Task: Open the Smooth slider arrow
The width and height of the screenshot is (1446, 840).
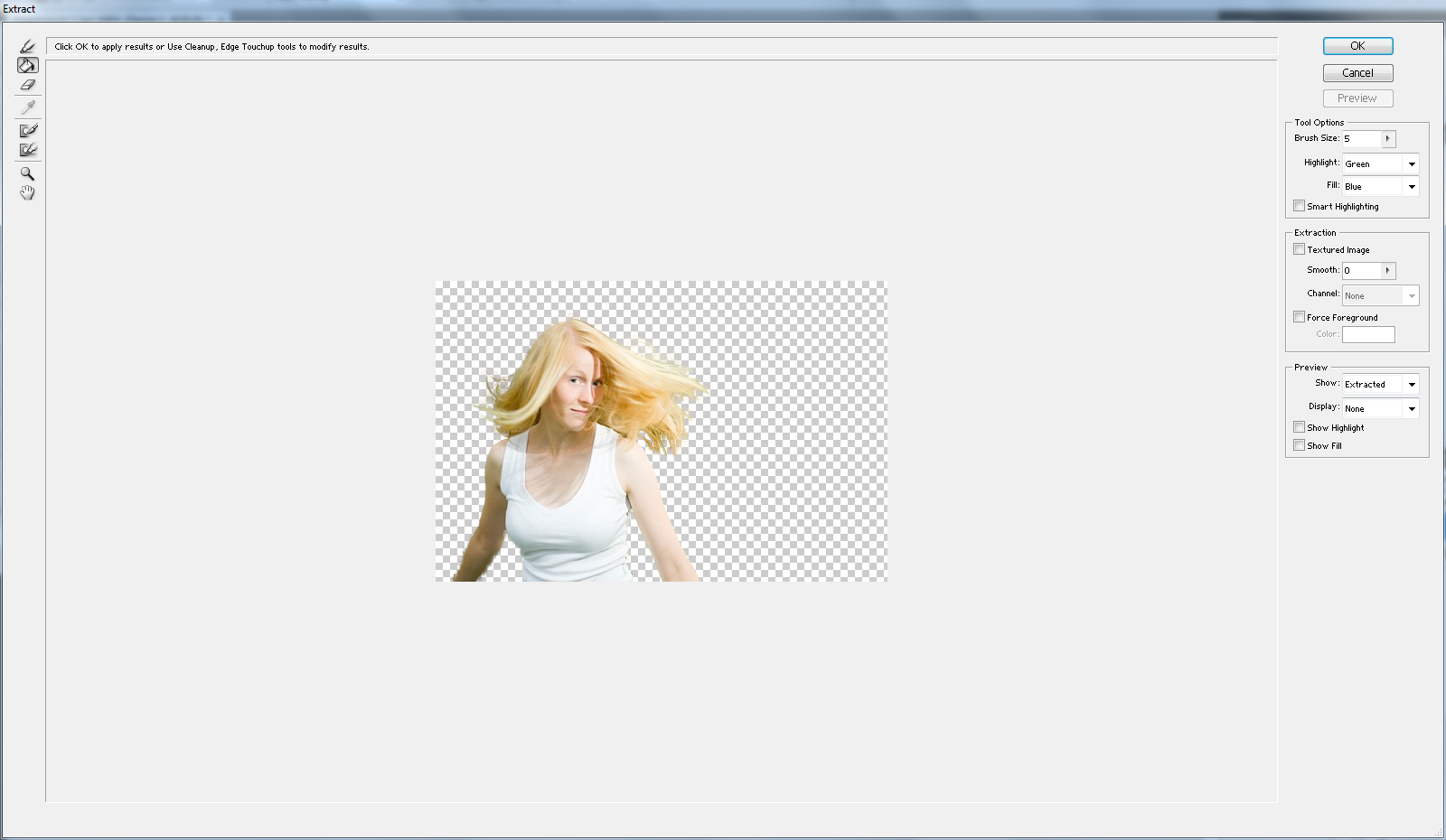Action: tap(1388, 270)
